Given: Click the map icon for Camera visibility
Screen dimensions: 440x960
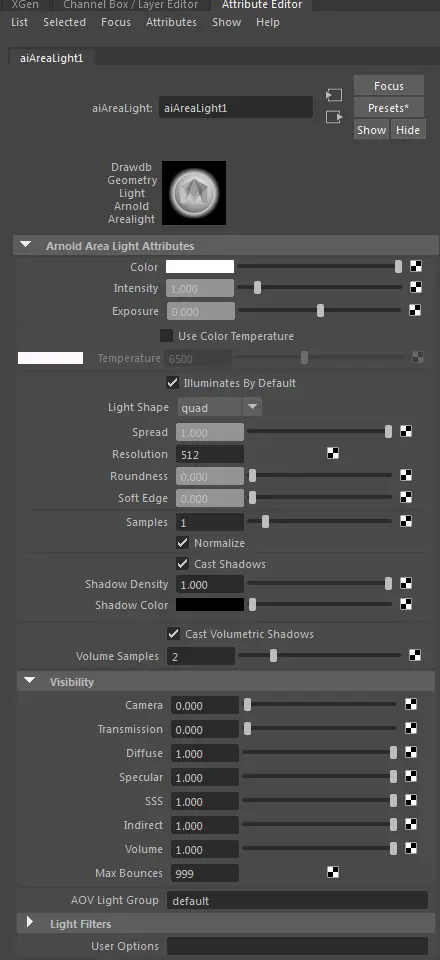Looking at the screenshot, I should point(411,705).
